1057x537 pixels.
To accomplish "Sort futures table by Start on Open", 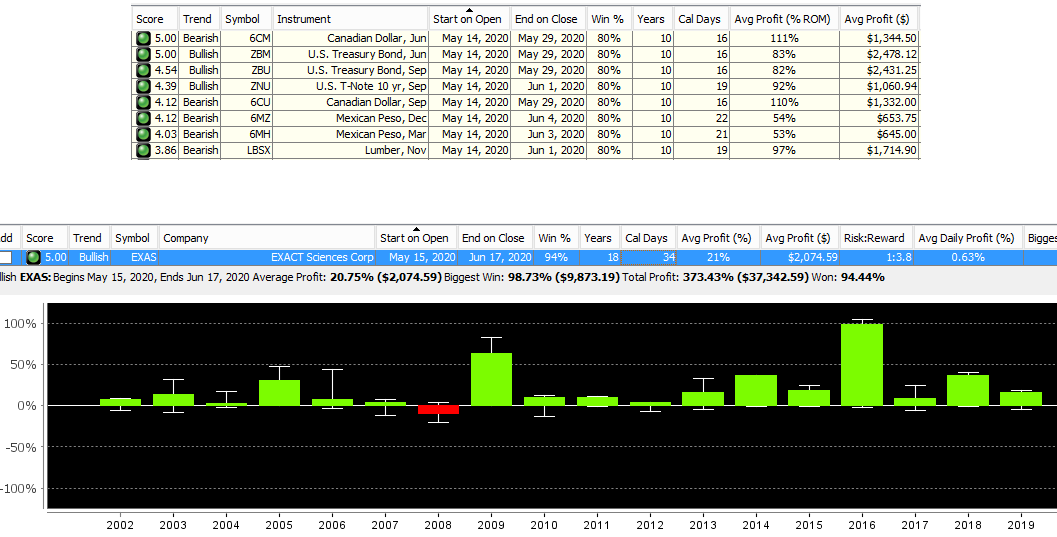I will coord(469,19).
